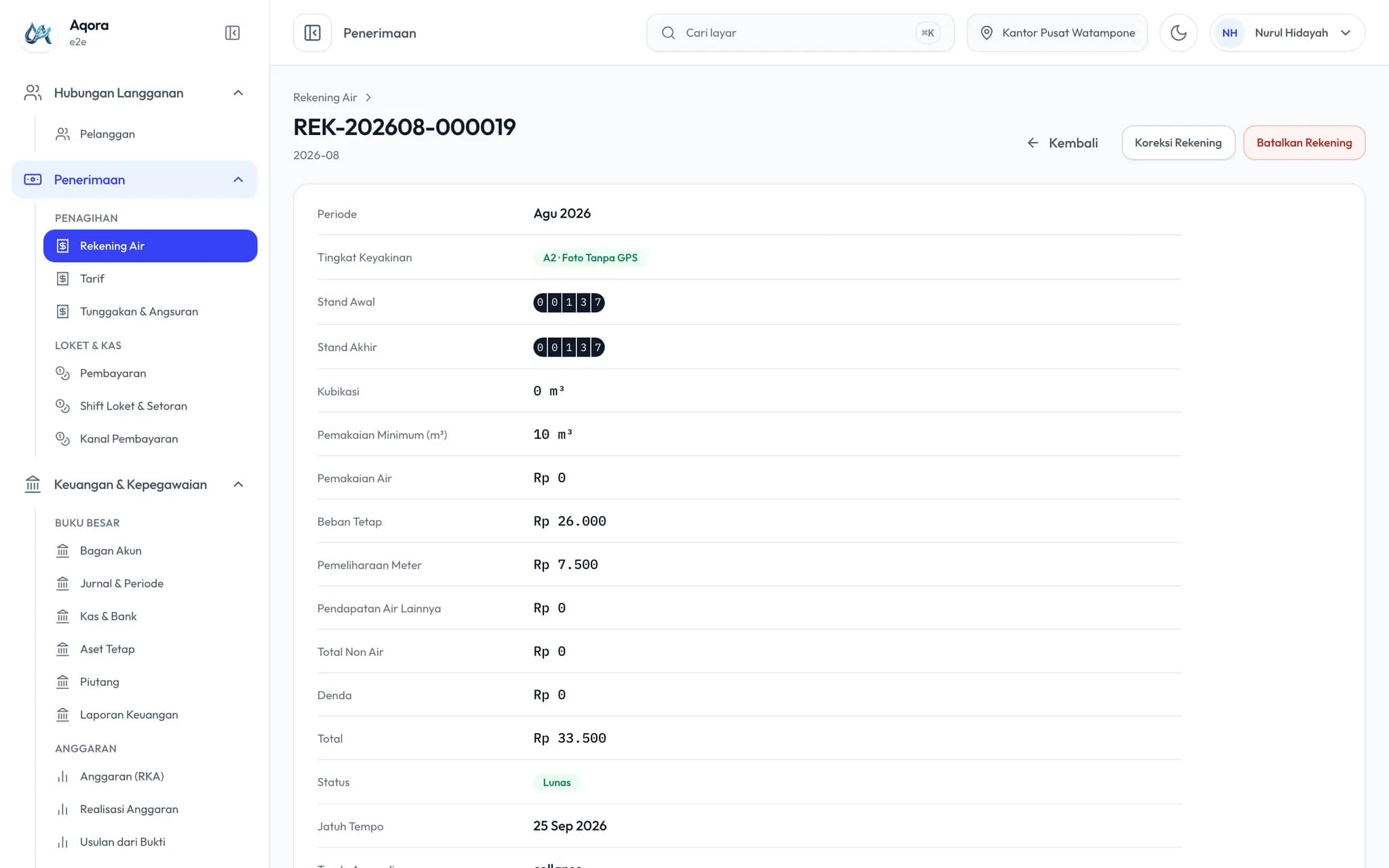
Task: Collapse the Keuangan & Kepegawaian section chevron
Action: tap(238, 484)
